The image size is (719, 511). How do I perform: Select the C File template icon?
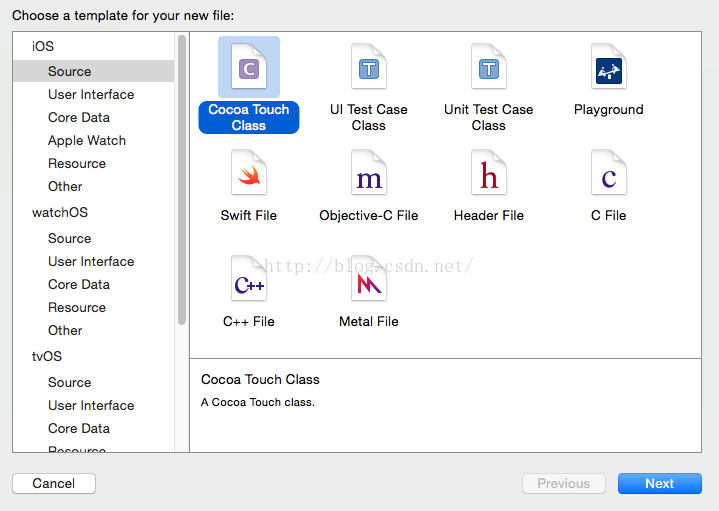pyautogui.click(x=609, y=172)
